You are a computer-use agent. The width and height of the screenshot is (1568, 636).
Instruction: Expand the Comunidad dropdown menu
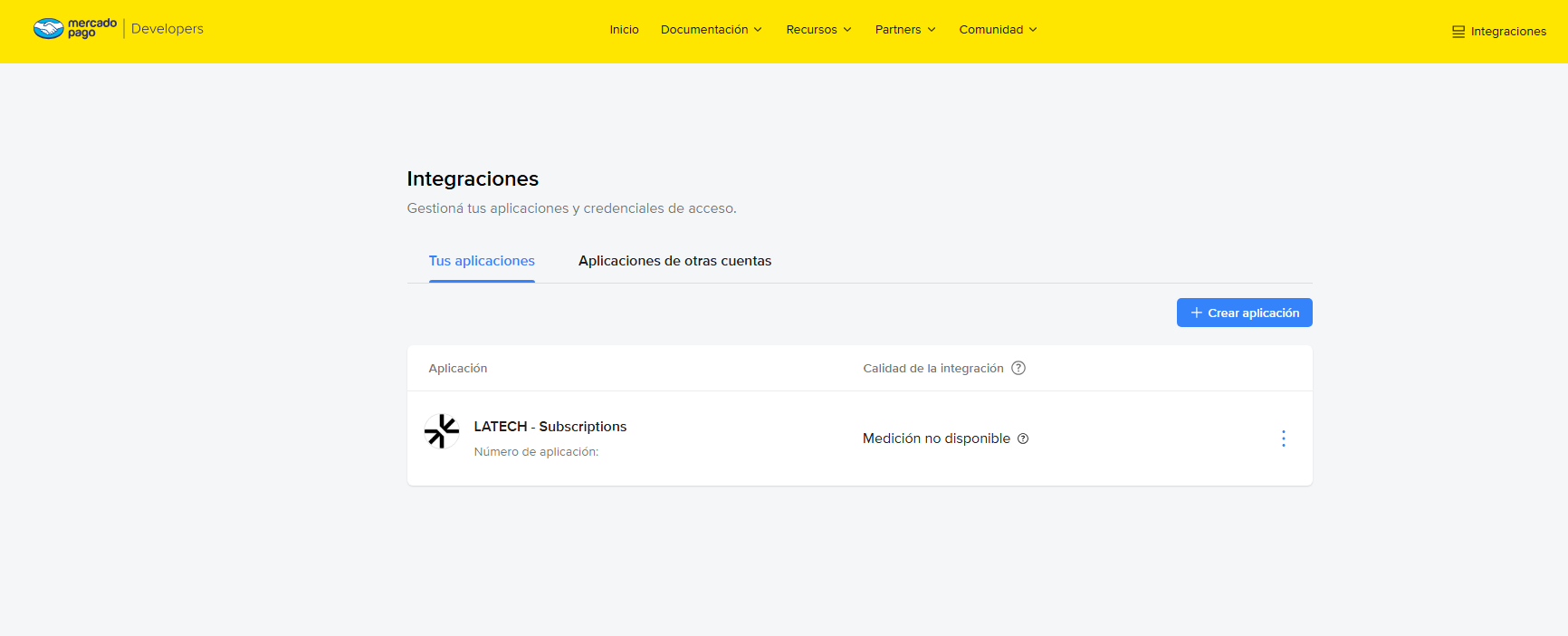click(x=998, y=30)
